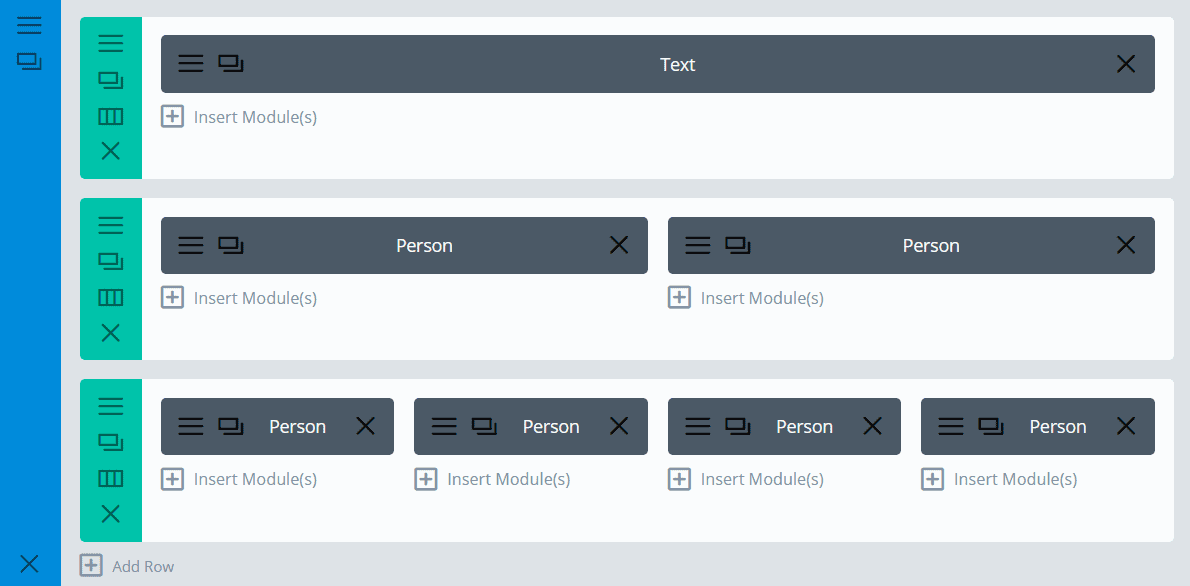Duplicate the four-column Person row
Viewport: 1190px width, 586px height.
(110, 442)
